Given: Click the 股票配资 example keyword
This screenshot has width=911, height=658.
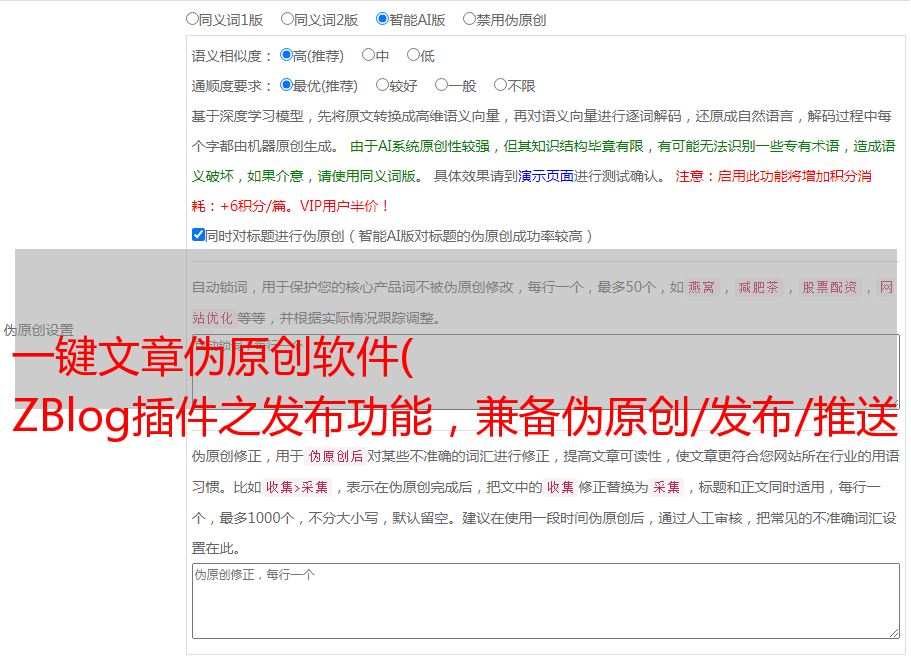Looking at the screenshot, I should tap(830, 287).
